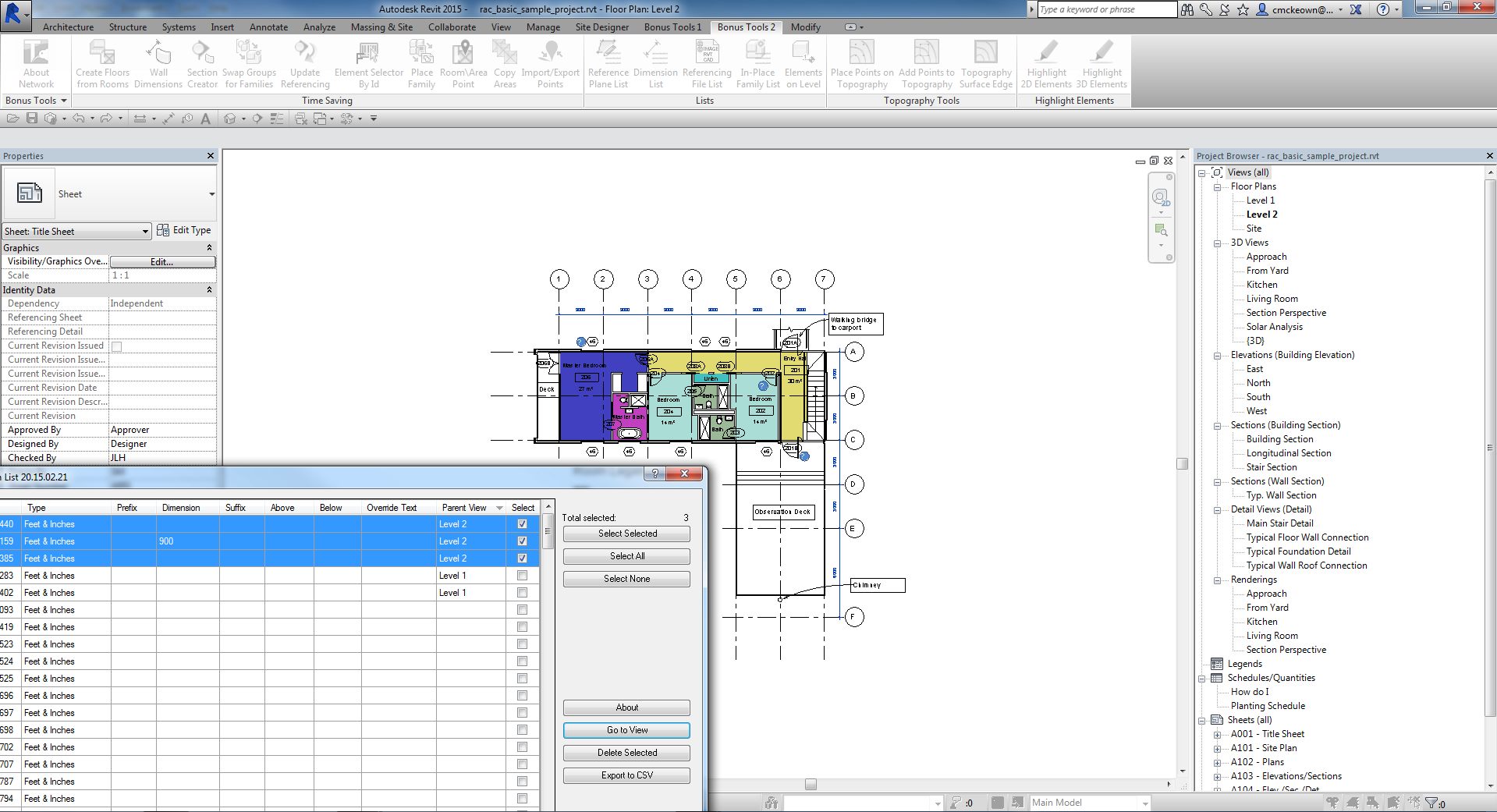Expand the A101 - Site Plan sheet
Screen dimensions: 1497x812
tap(1217, 749)
